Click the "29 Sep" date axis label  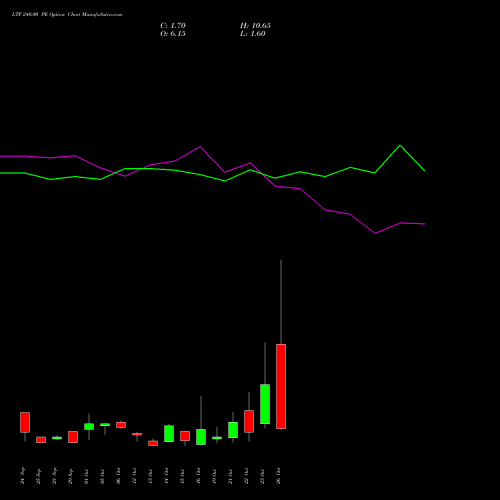(71, 476)
